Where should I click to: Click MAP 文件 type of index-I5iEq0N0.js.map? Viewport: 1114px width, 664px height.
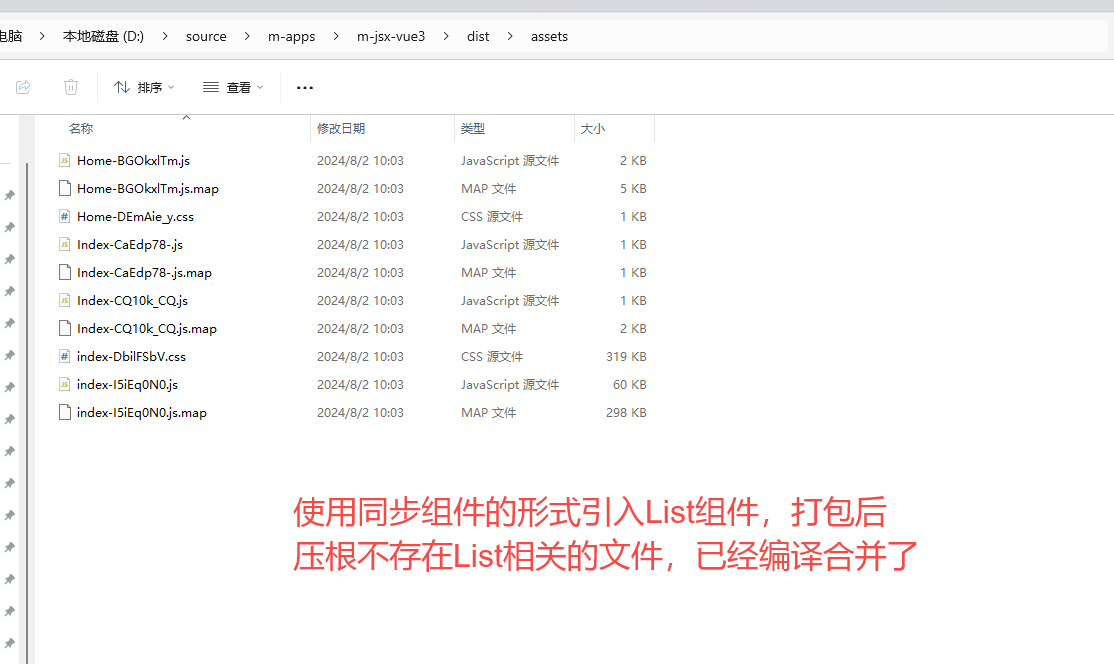(x=488, y=412)
